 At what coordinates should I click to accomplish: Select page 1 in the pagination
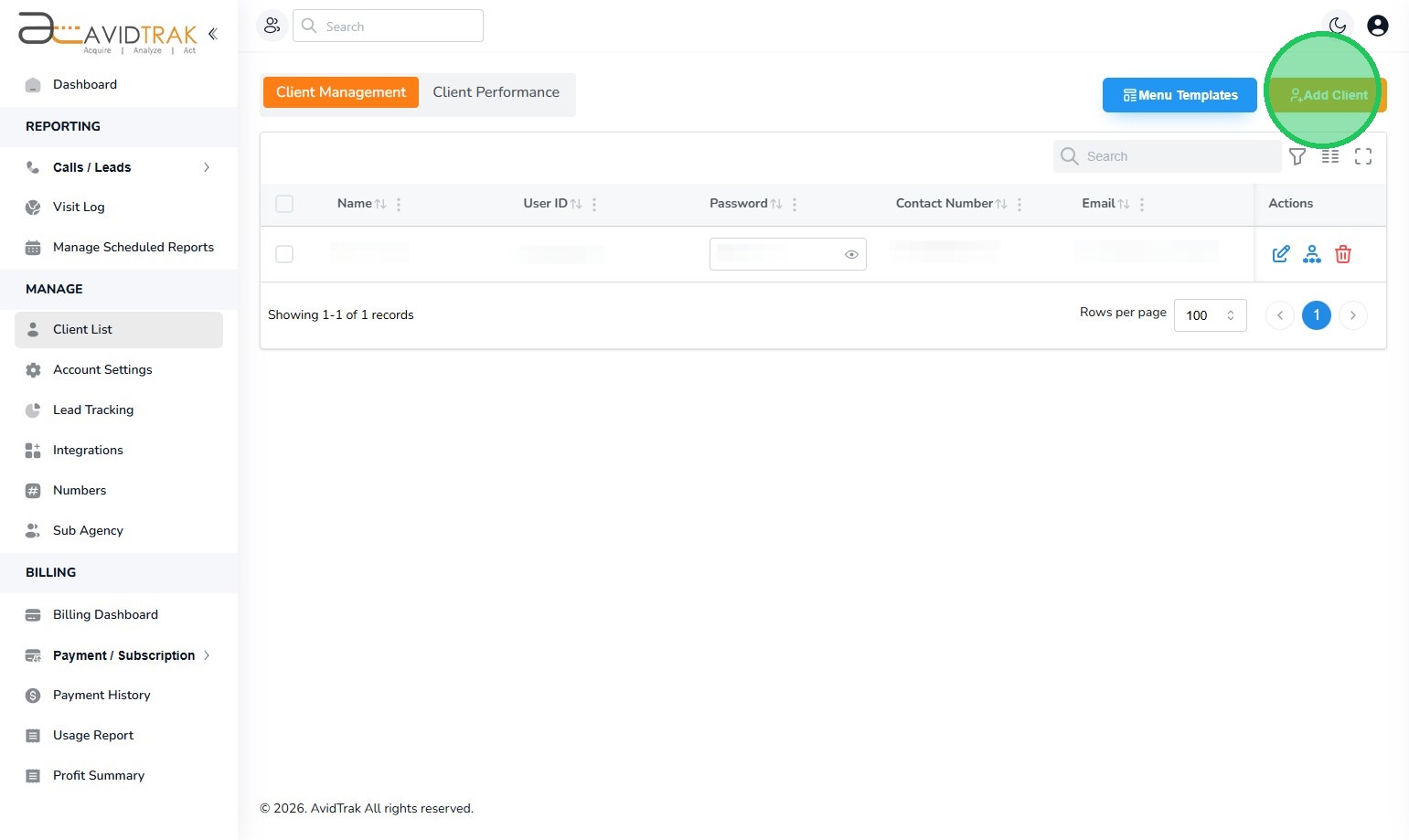click(x=1317, y=315)
